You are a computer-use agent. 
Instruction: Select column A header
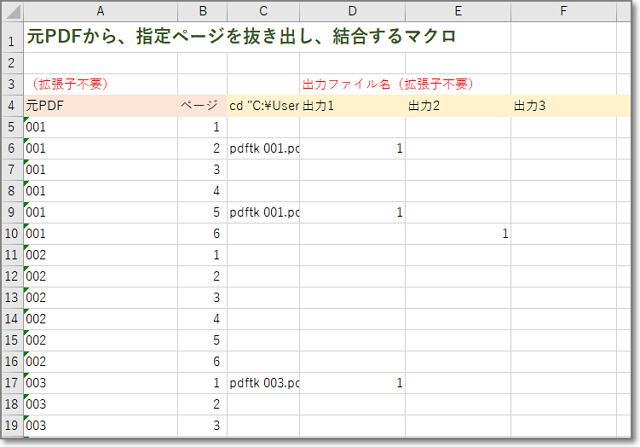point(100,11)
